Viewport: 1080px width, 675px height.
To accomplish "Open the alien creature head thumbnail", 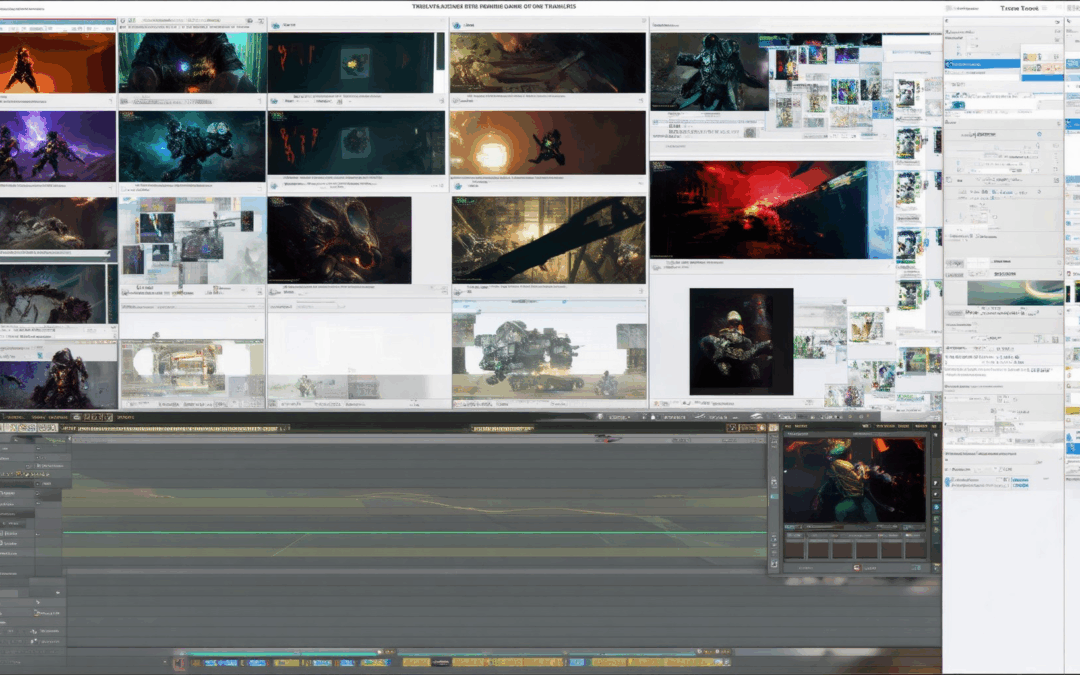I will [340, 240].
